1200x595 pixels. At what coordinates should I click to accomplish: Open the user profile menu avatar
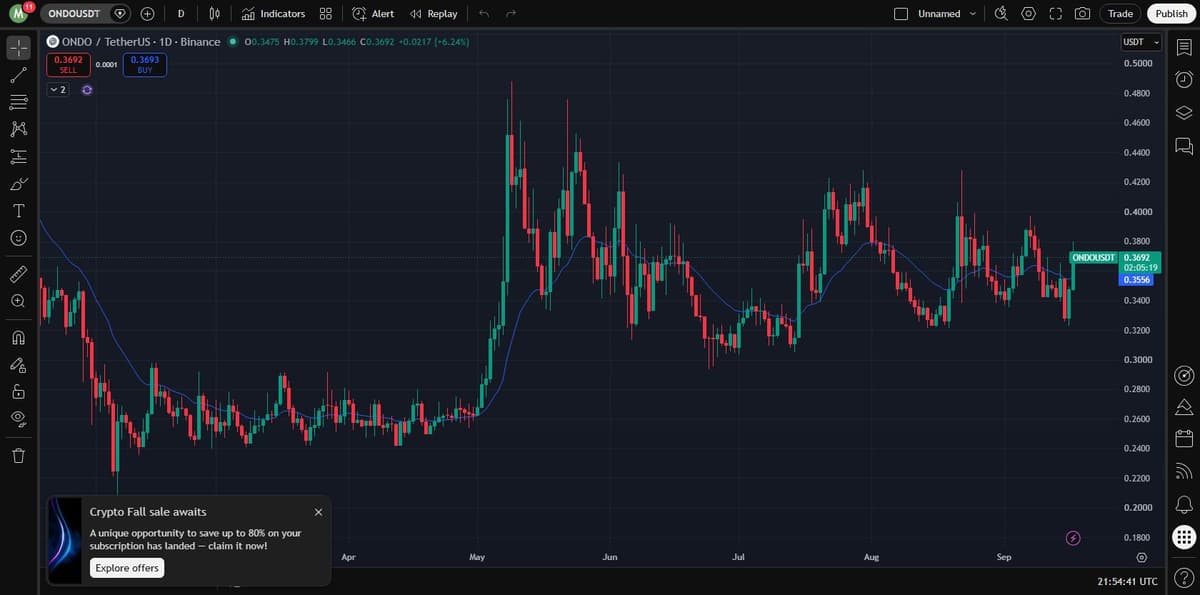(x=19, y=14)
